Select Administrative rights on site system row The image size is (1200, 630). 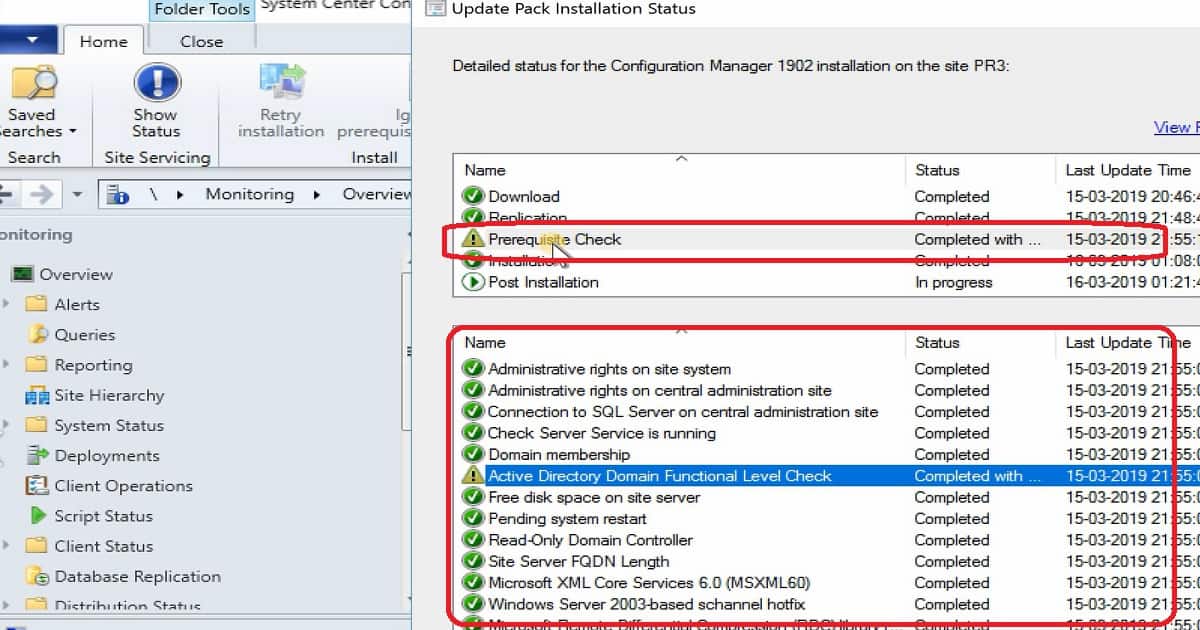coord(827,369)
